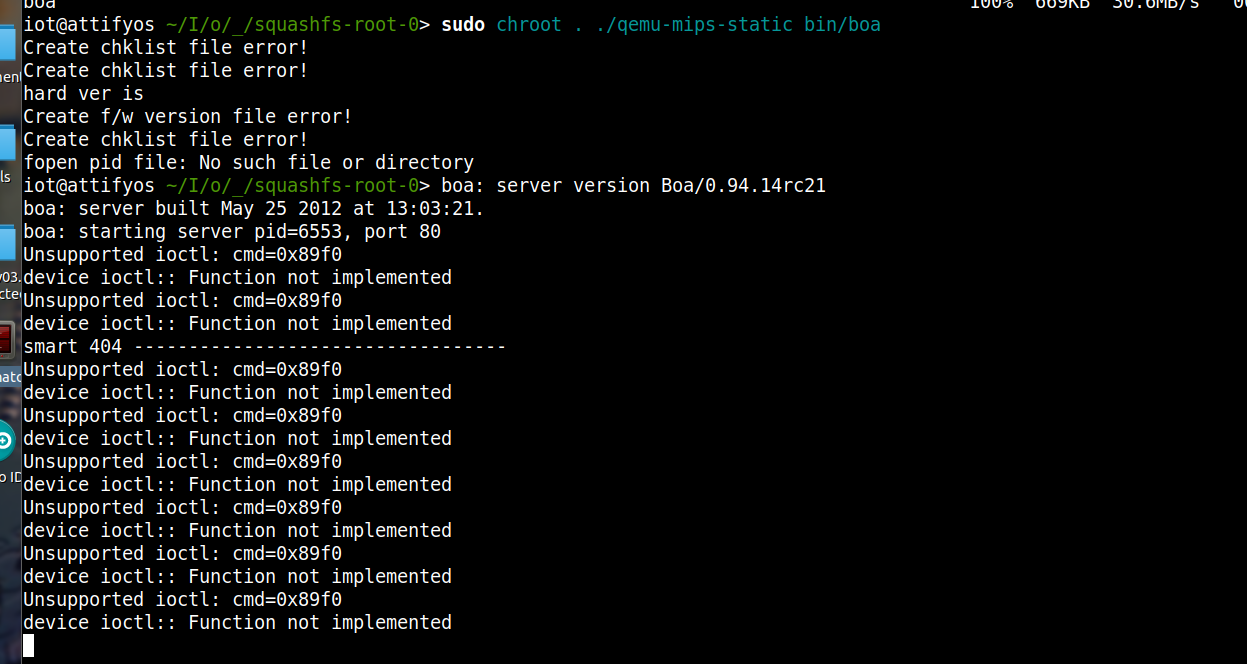Click 'boa: server built May 25 2012' line
This screenshot has width=1247, height=664.
click(x=254, y=208)
